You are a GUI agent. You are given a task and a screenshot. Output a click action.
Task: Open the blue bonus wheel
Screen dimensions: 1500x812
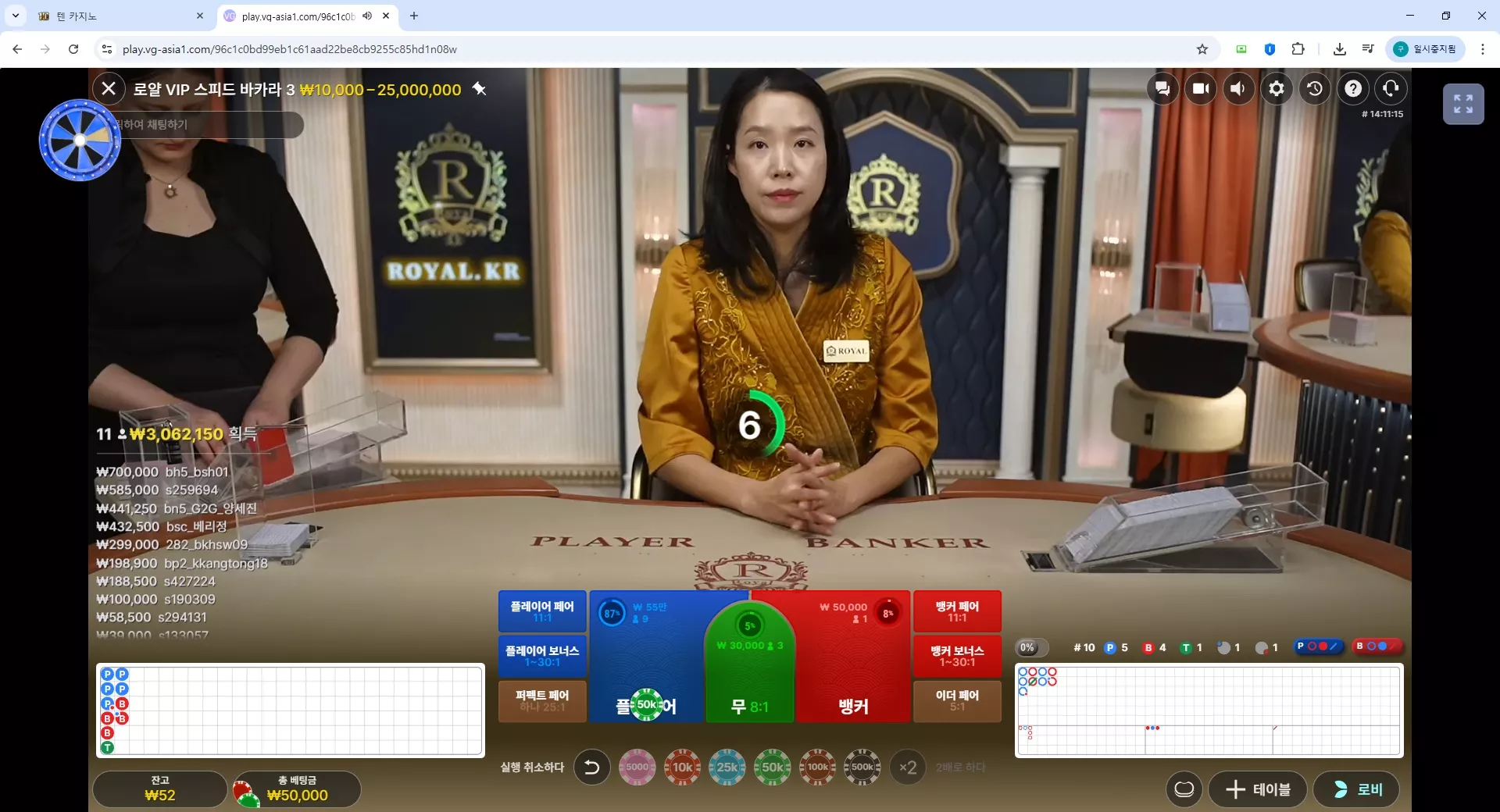click(x=80, y=141)
